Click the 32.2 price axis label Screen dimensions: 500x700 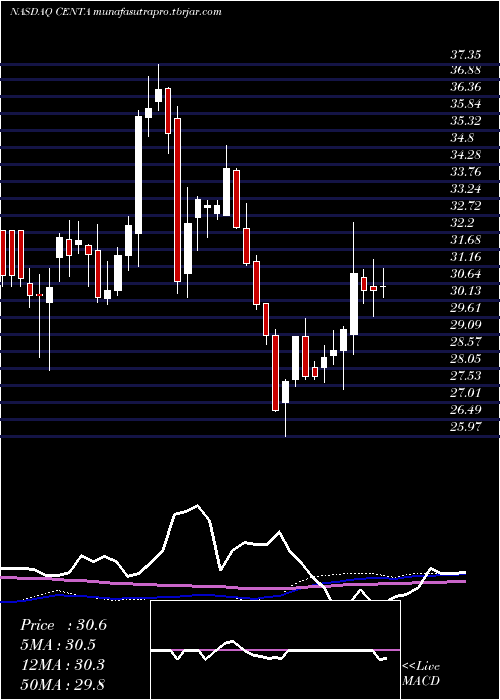click(462, 223)
